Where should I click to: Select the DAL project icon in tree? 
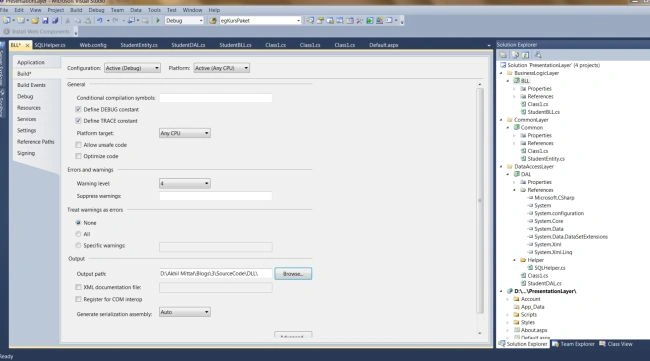[517, 174]
